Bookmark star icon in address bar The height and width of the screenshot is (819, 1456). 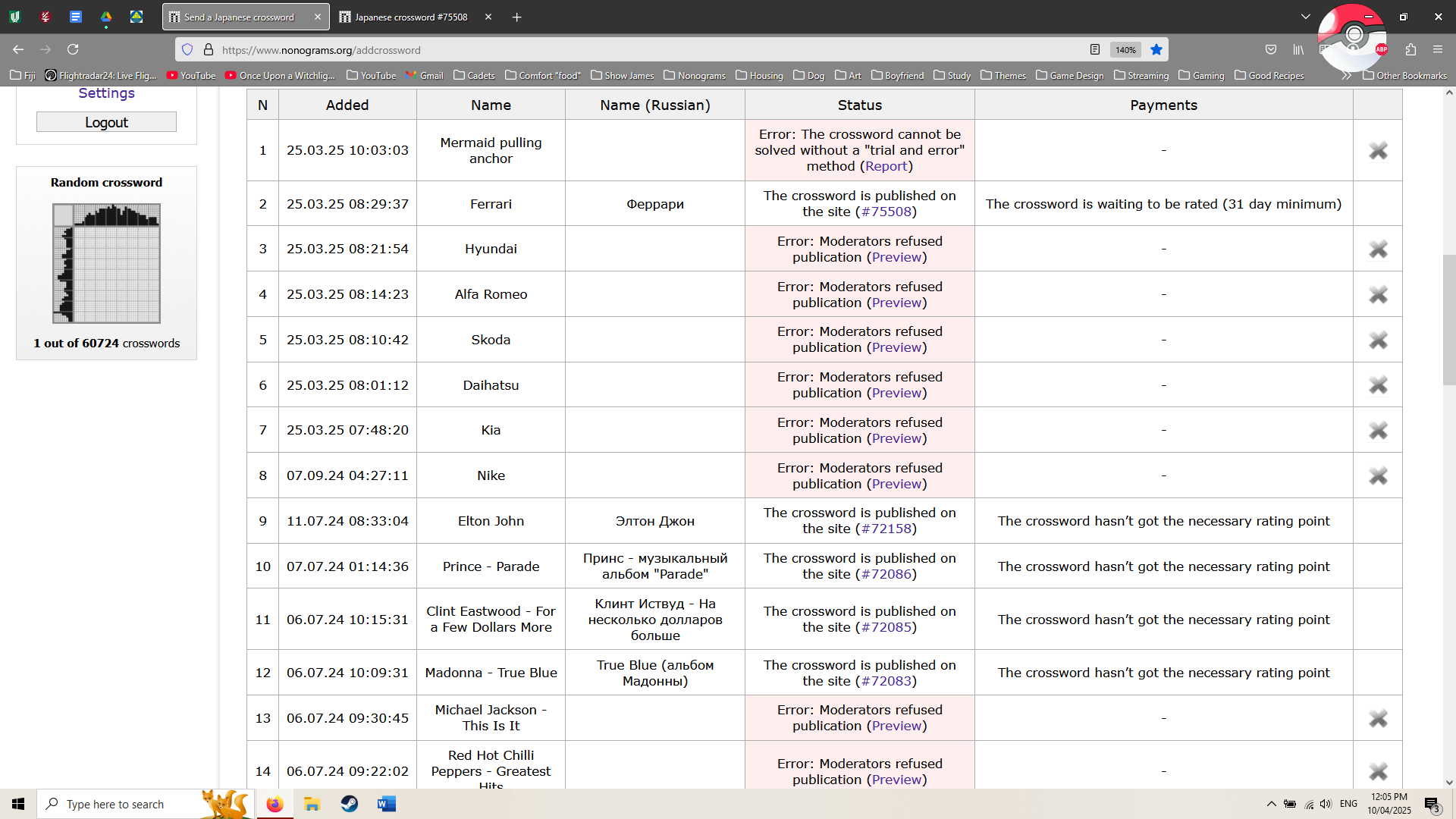1156,49
